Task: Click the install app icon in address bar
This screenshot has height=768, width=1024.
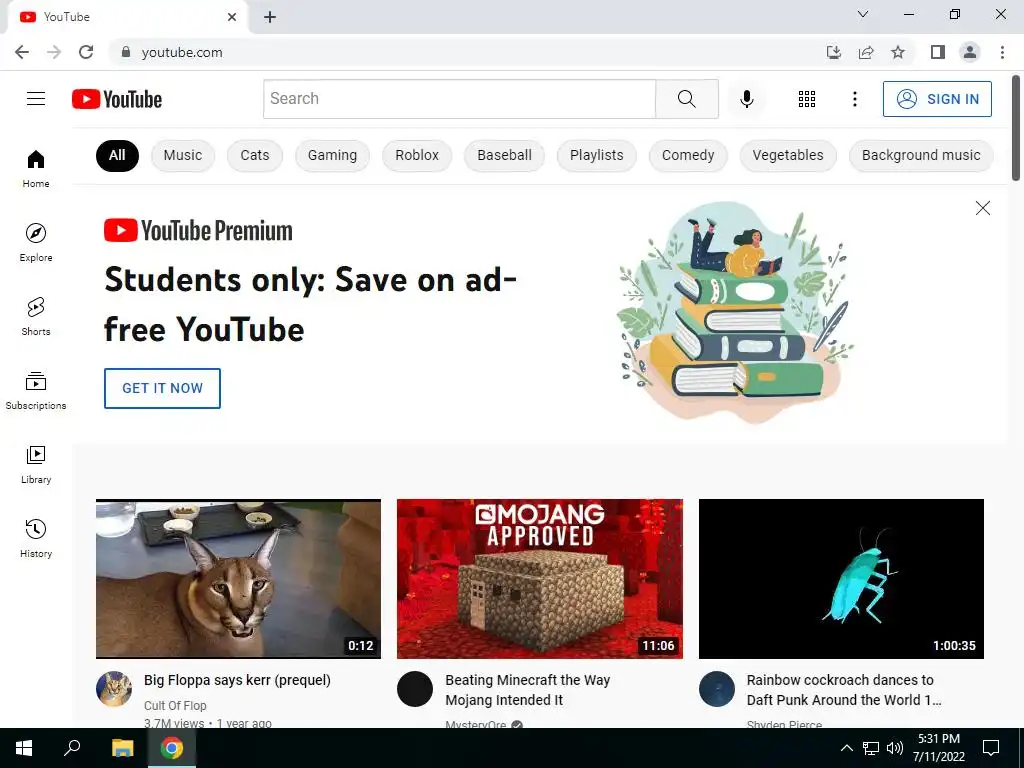Action: coord(833,52)
